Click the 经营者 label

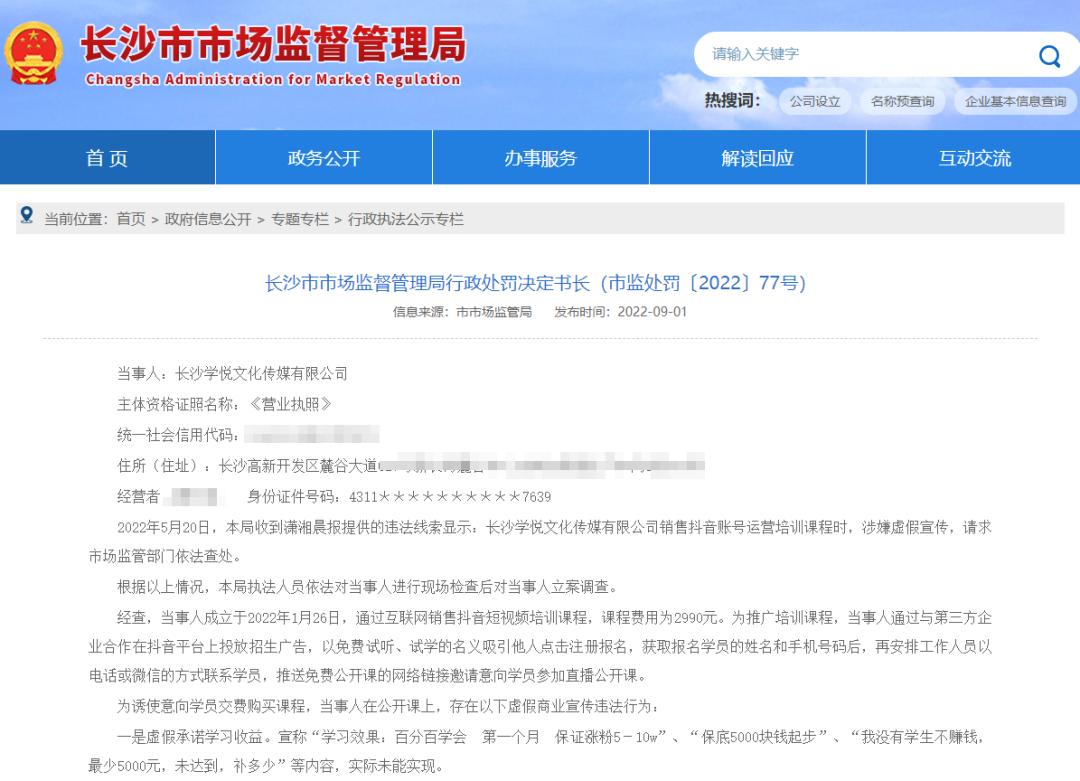[138, 497]
